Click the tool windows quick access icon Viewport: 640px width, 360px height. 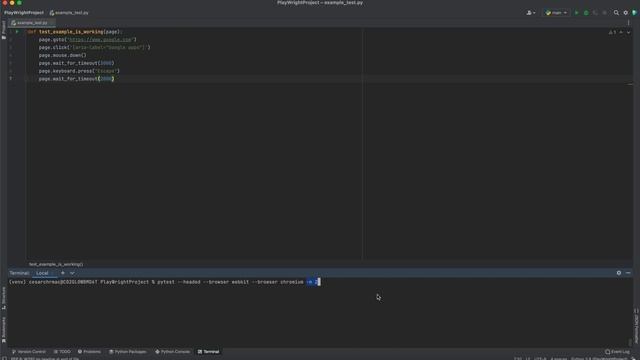[x=4, y=358]
